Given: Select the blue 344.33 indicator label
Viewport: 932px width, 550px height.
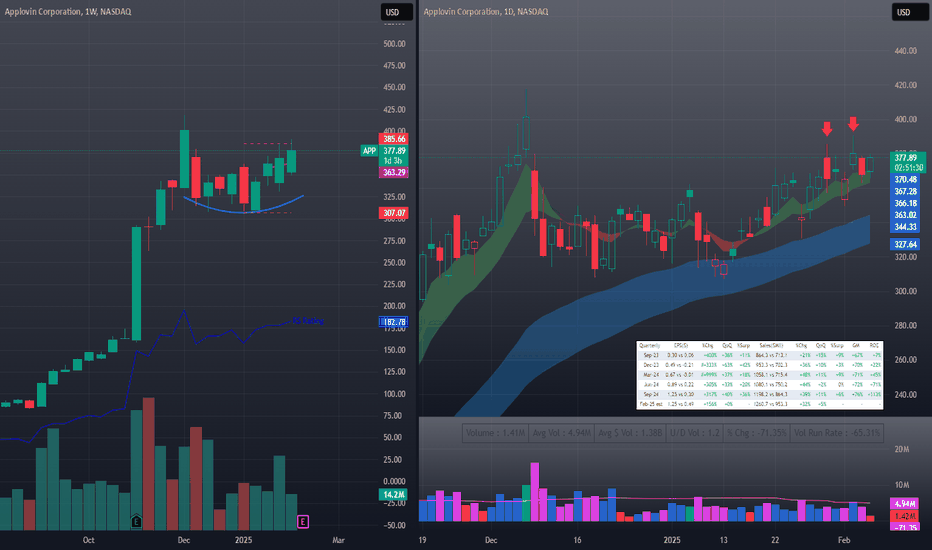Looking at the screenshot, I should 906,227.
